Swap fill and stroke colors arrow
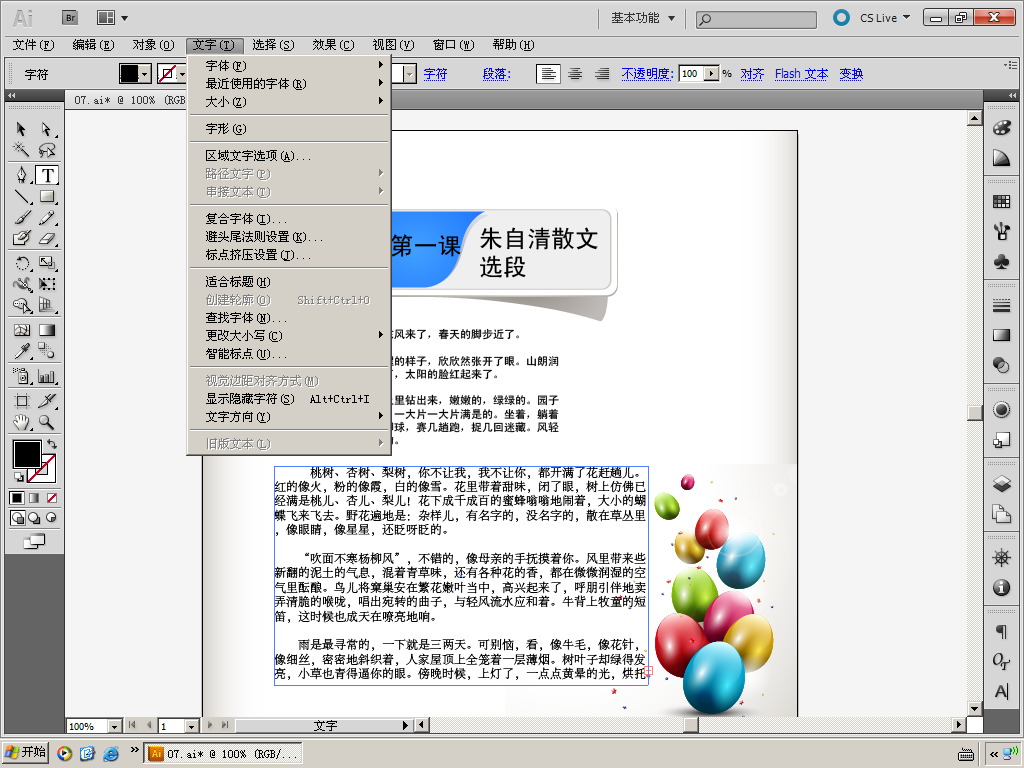This screenshot has width=1024, height=768. tap(52, 444)
